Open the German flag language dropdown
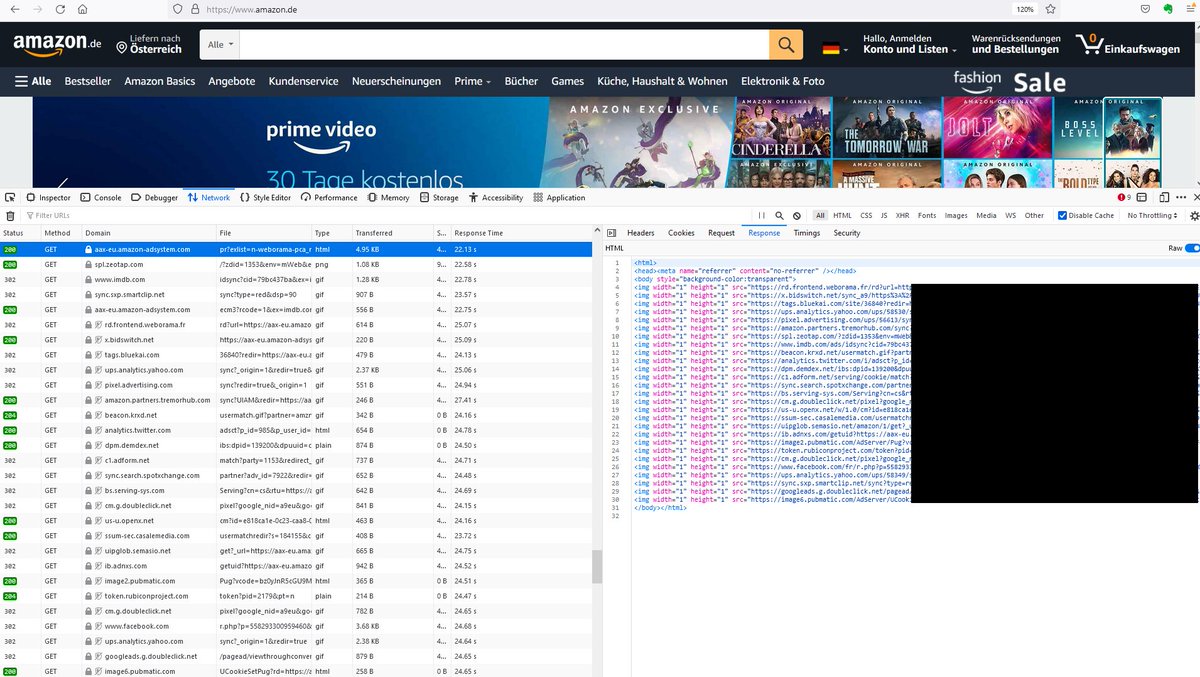This screenshot has height=677, width=1200. [x=835, y=48]
